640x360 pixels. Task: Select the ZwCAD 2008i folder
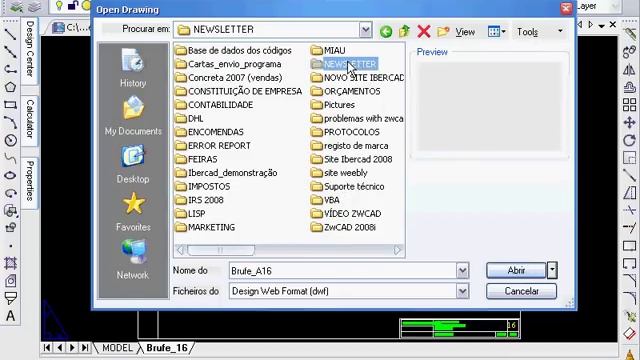coord(343,227)
